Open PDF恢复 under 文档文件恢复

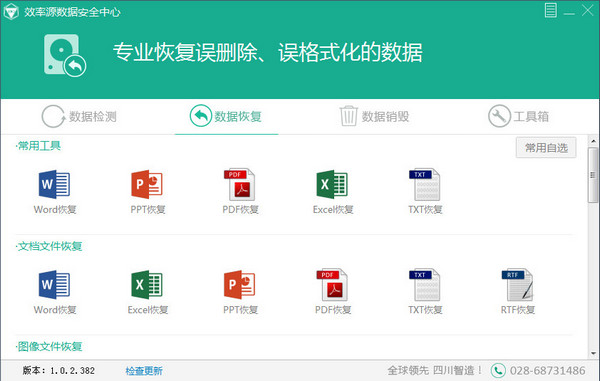click(x=333, y=291)
